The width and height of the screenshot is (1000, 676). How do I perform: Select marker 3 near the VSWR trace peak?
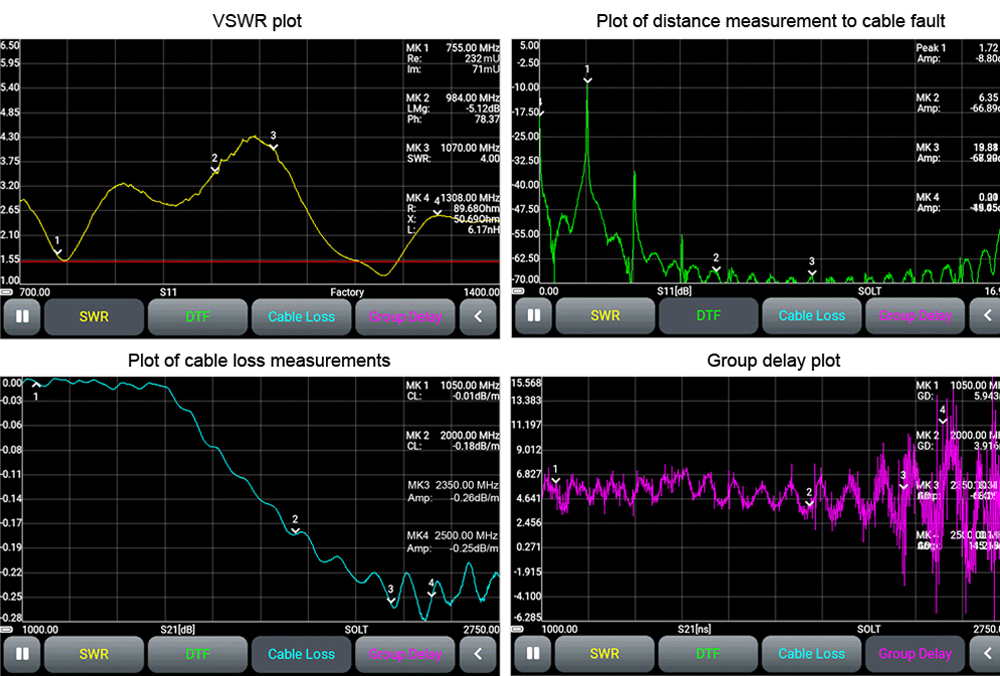273,145
